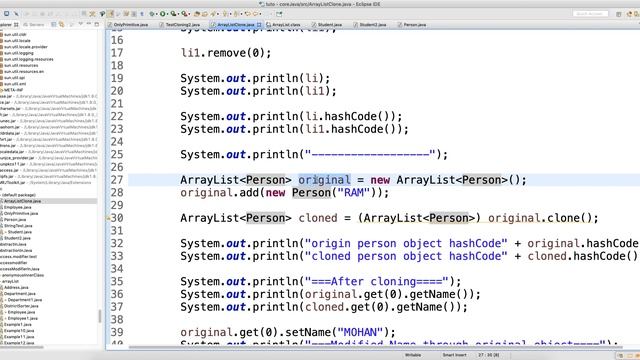This screenshot has height=360, width=640.
Task: Click the Smart Insert status bar entry
Action: [x=454, y=355]
